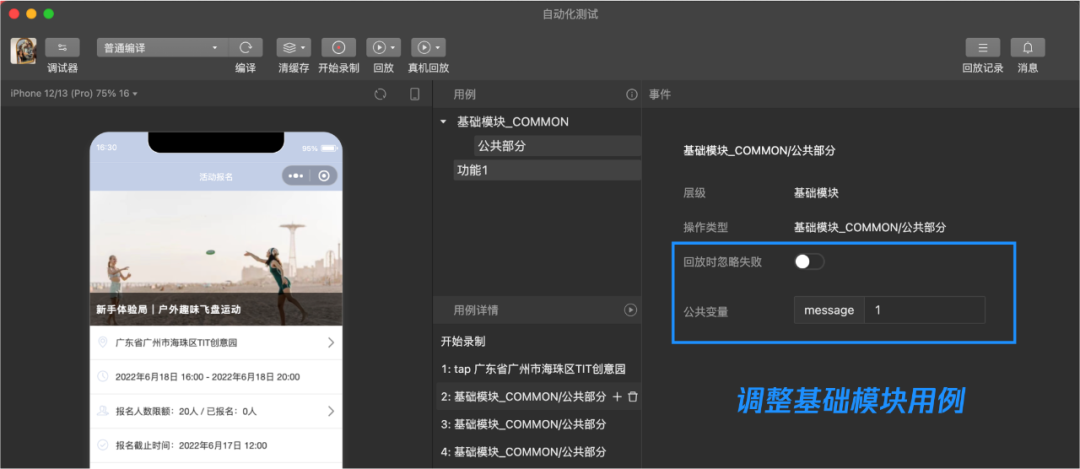
Task: Open the 消息 notifications bell
Action: coord(1028,48)
